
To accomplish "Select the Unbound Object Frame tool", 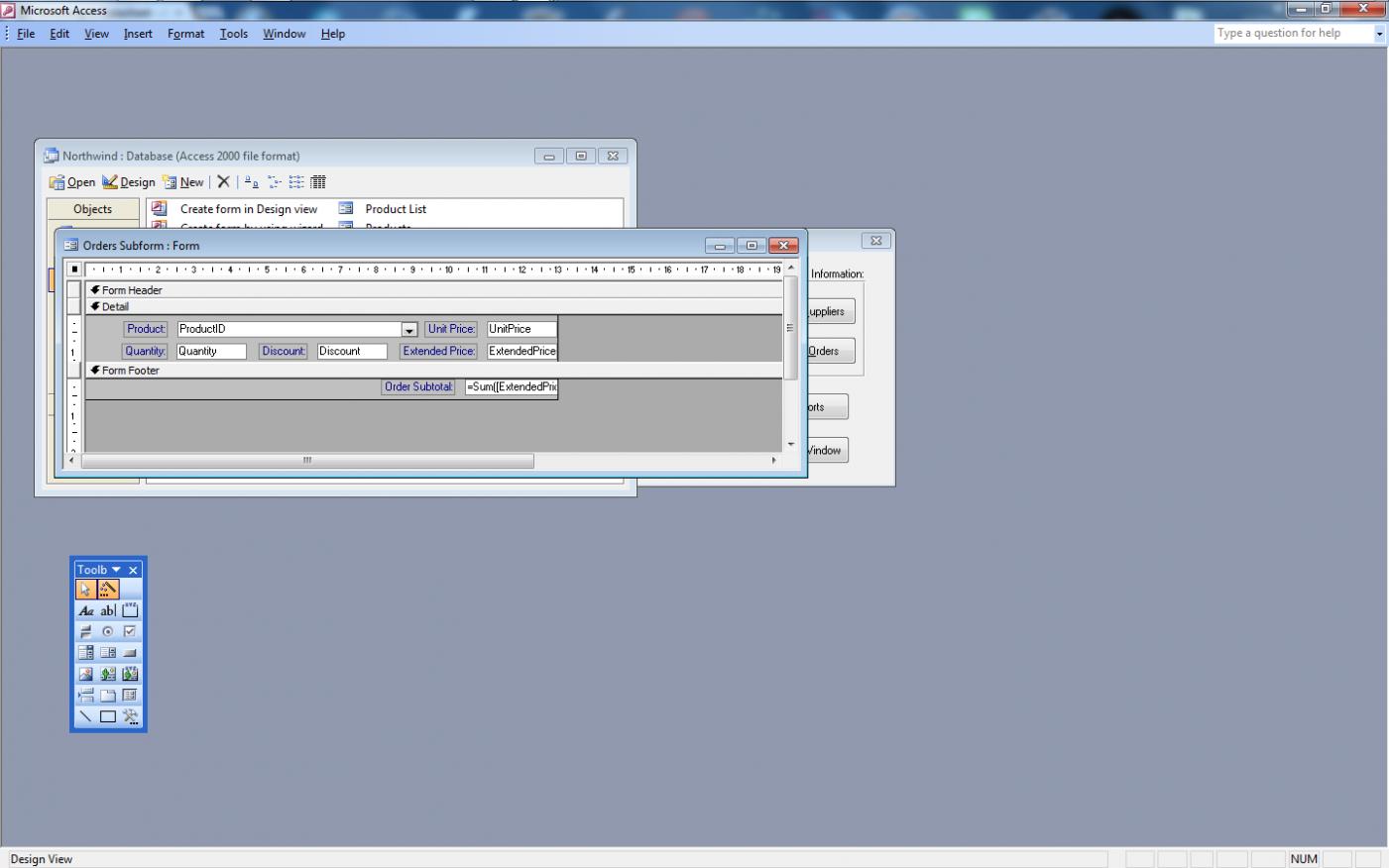I will coord(108,675).
